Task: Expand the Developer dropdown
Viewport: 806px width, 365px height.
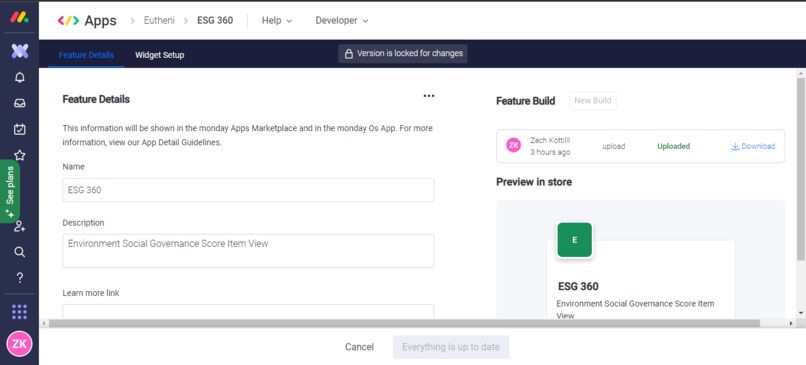Action: 342,21
